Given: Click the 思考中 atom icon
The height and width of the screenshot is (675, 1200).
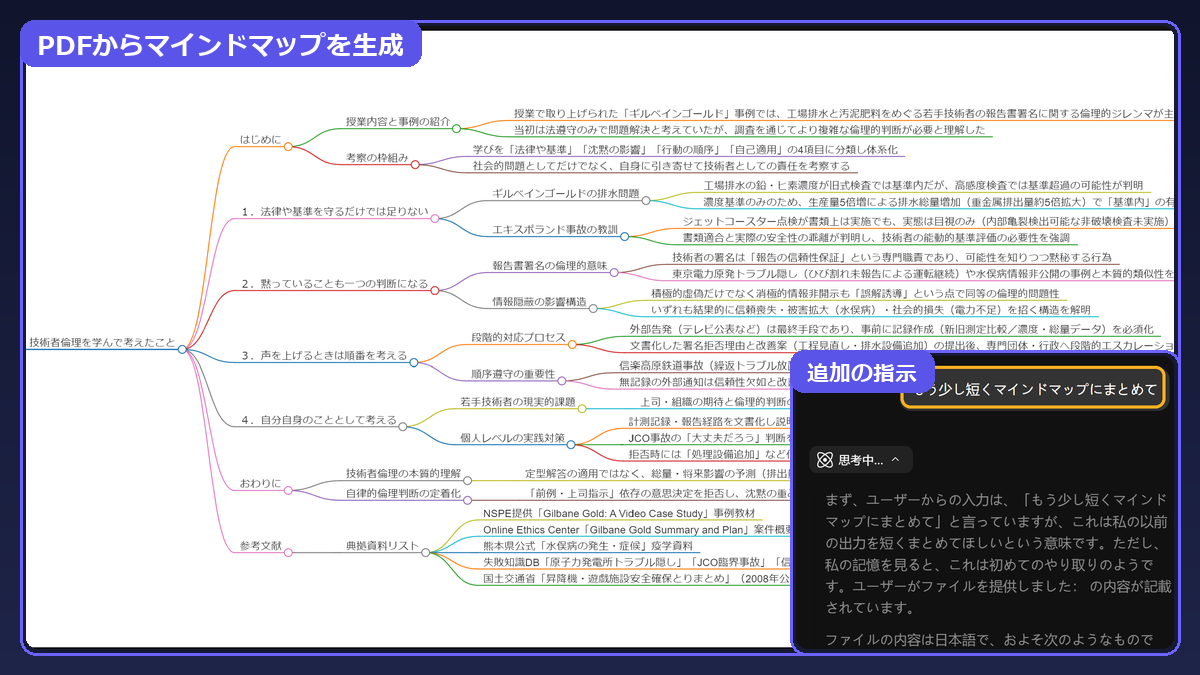Looking at the screenshot, I should tap(825, 460).
